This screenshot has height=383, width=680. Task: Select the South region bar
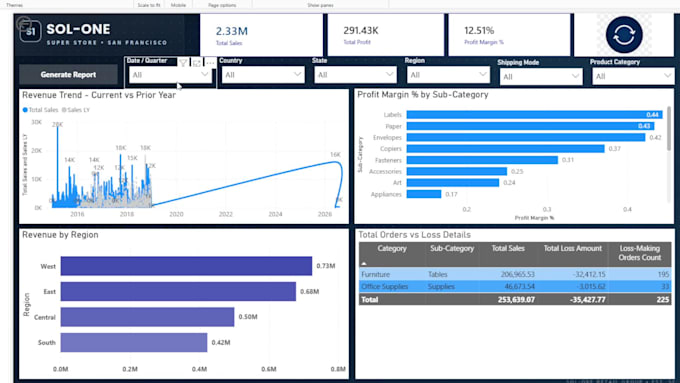[134, 343]
